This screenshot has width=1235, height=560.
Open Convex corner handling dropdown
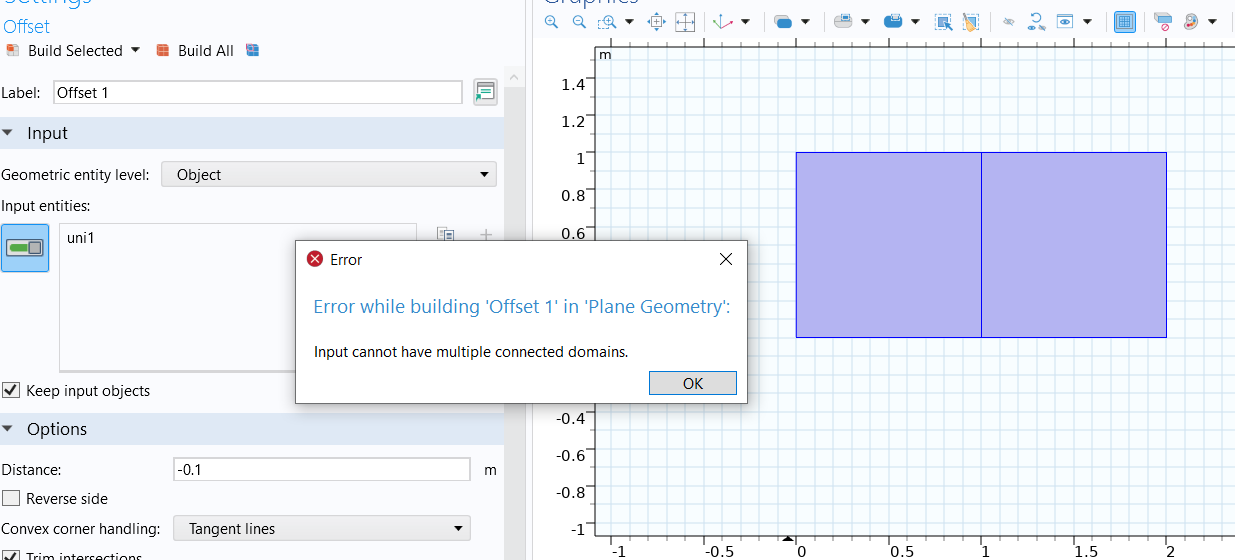(321, 529)
